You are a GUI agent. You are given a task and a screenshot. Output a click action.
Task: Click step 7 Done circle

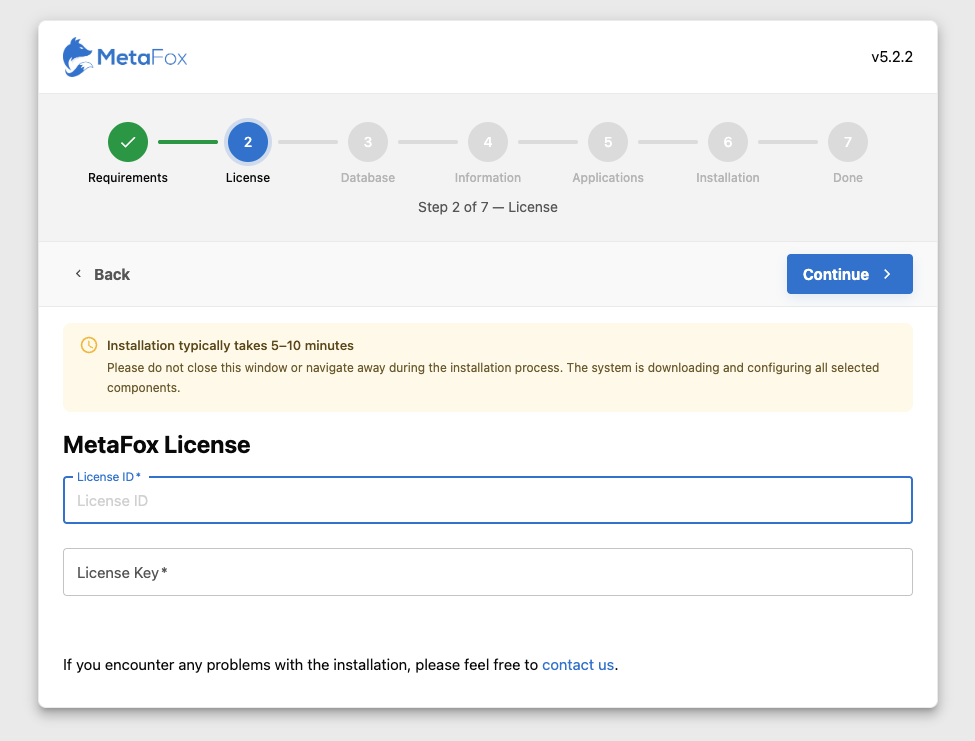[848, 142]
